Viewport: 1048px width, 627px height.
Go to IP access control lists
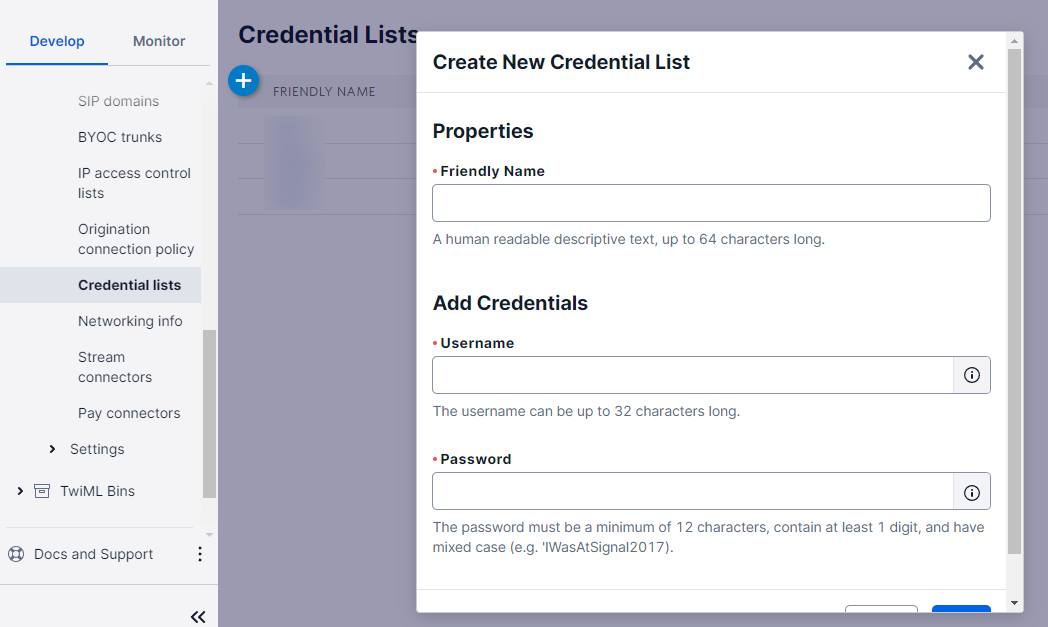pos(134,183)
